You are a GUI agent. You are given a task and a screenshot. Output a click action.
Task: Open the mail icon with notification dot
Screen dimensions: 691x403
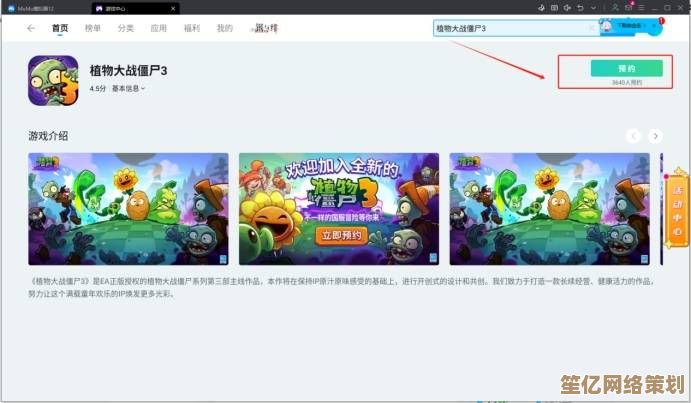(629, 7)
